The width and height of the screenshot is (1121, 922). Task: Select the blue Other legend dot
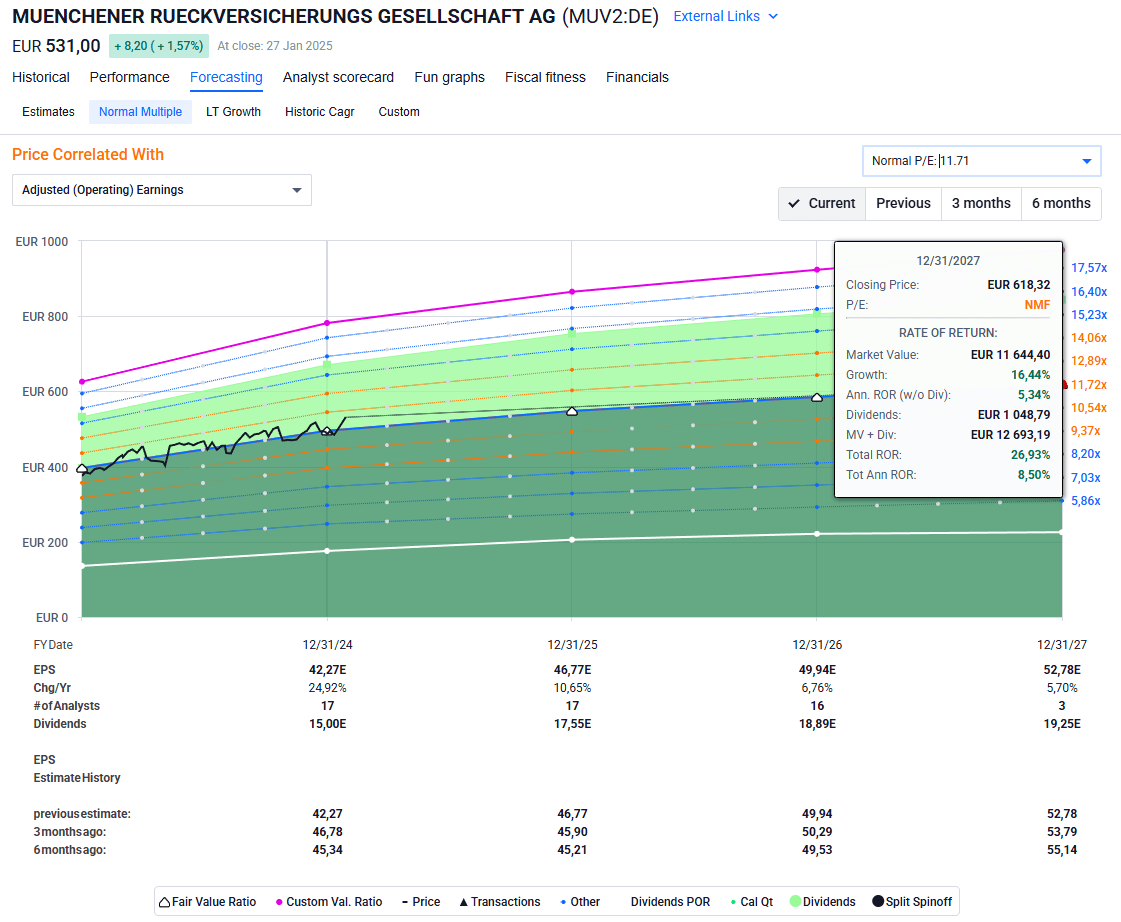pyautogui.click(x=562, y=901)
